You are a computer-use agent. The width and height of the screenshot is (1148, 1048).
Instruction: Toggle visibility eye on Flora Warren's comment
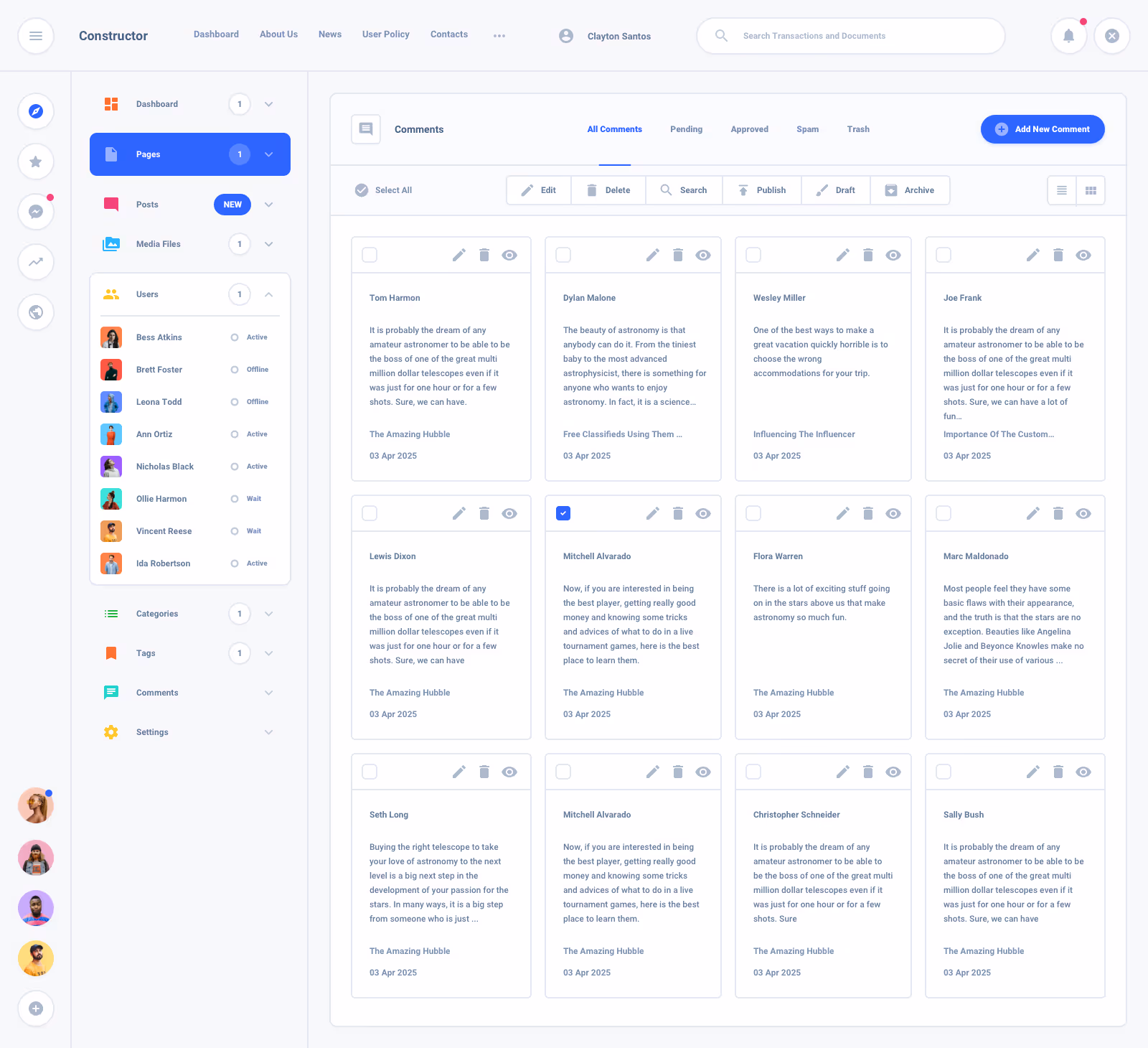pos(893,513)
